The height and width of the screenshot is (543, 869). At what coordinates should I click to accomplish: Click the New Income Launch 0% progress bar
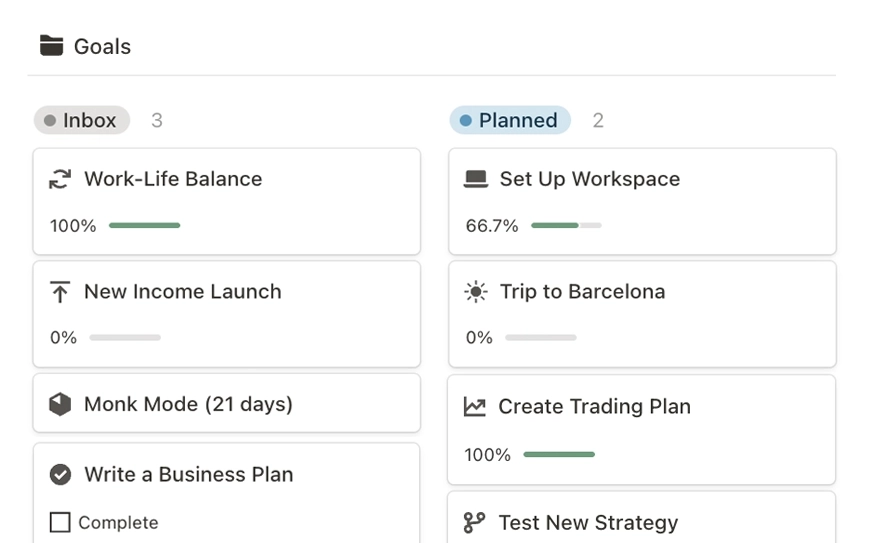(125, 338)
